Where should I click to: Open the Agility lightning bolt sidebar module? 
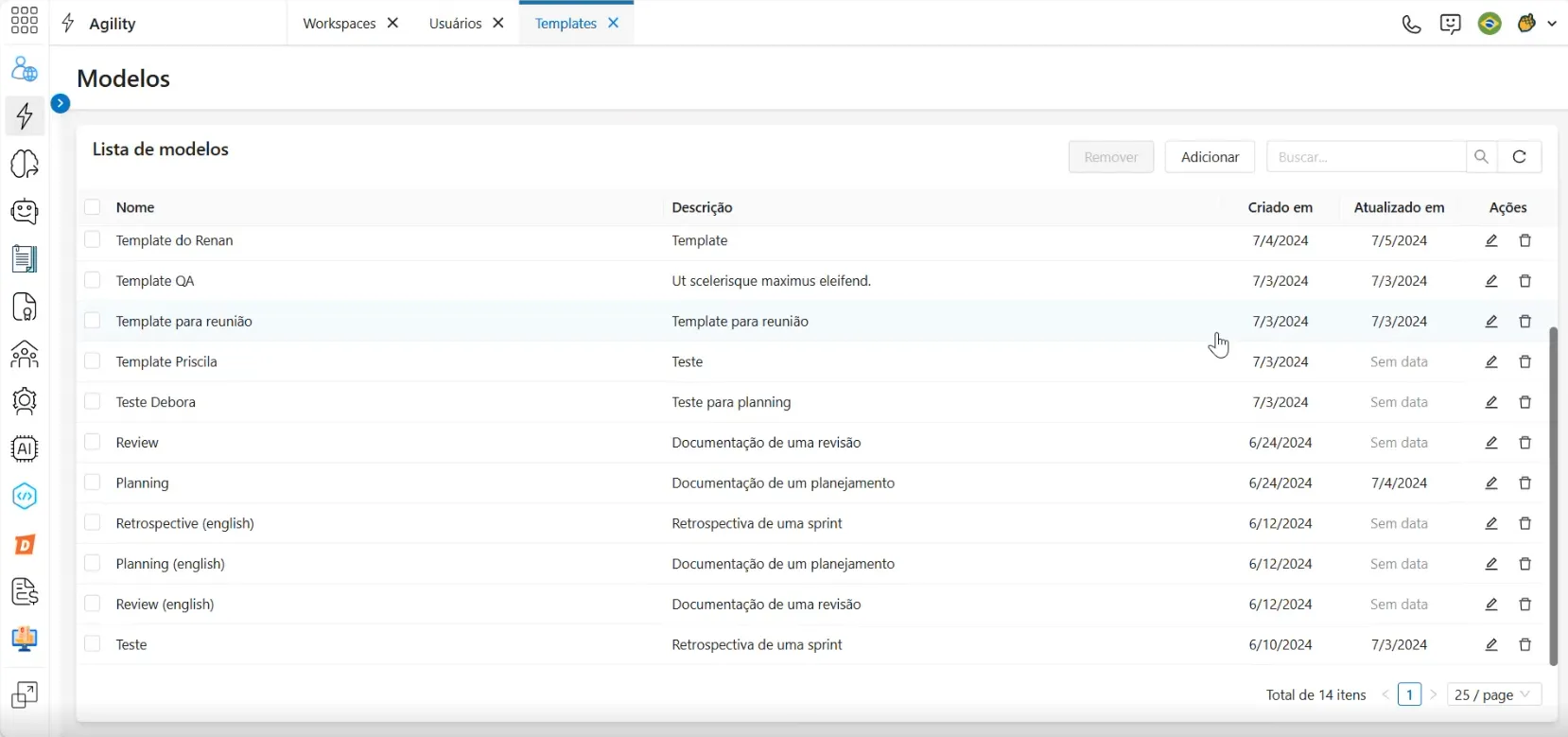[25, 115]
